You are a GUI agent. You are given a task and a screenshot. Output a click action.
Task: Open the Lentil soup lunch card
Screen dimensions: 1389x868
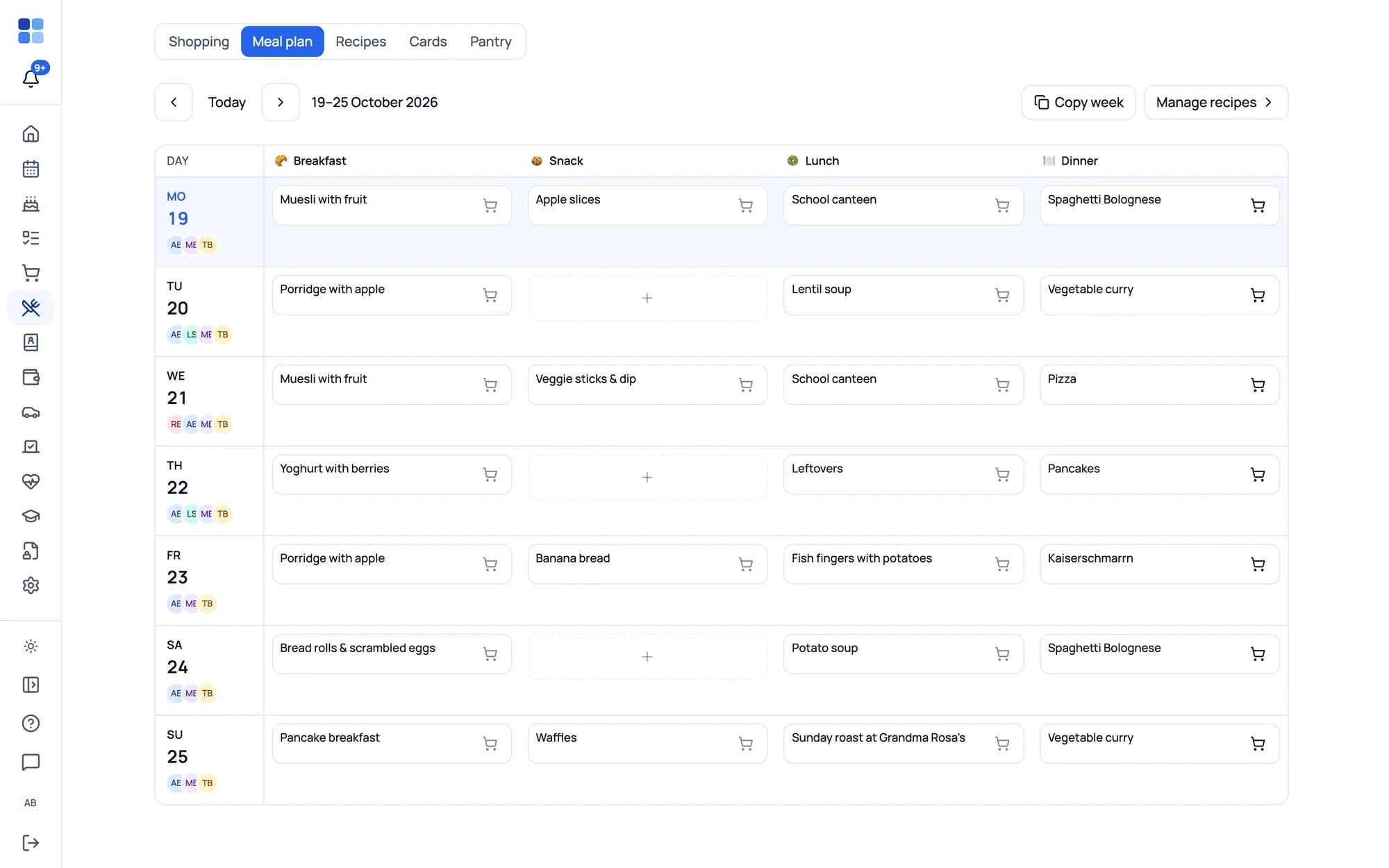pos(904,295)
